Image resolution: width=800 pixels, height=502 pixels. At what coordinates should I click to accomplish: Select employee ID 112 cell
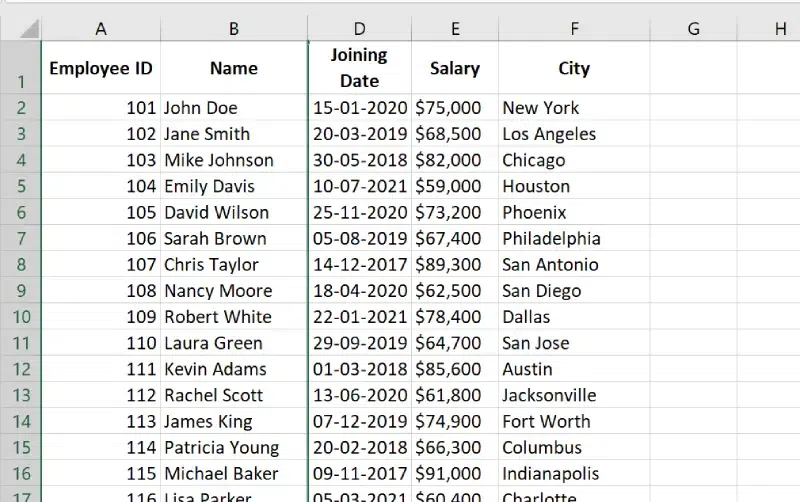click(x=101, y=395)
